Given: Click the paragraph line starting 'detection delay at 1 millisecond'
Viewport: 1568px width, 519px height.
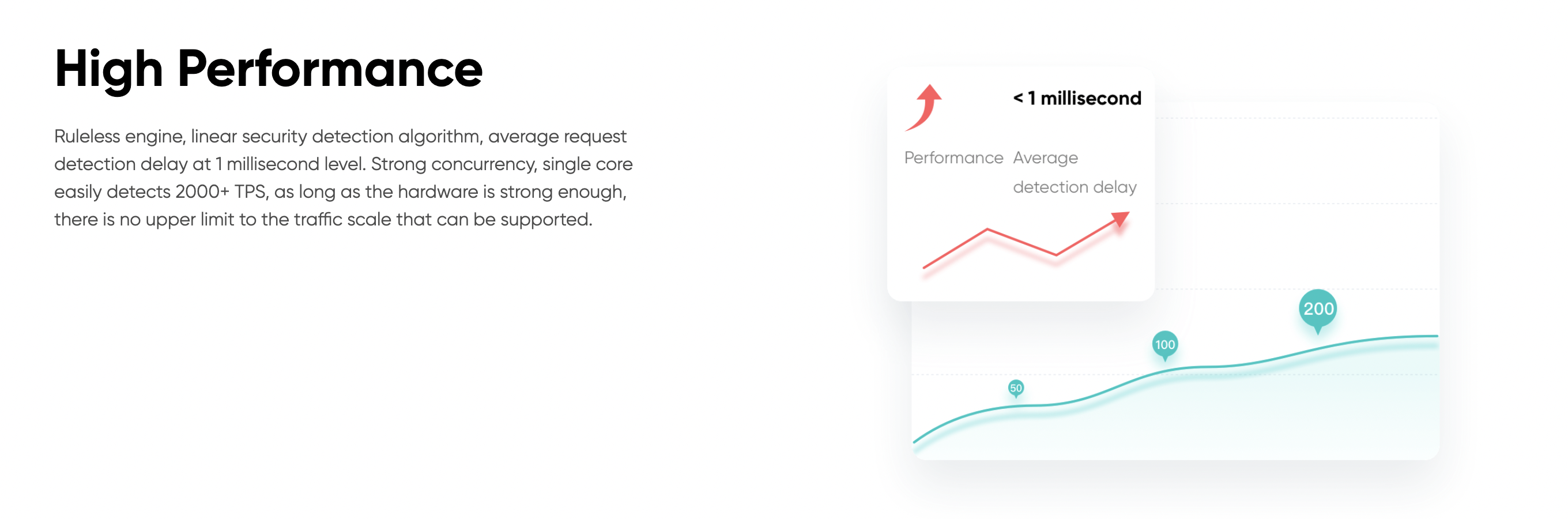Looking at the screenshot, I should [344, 164].
